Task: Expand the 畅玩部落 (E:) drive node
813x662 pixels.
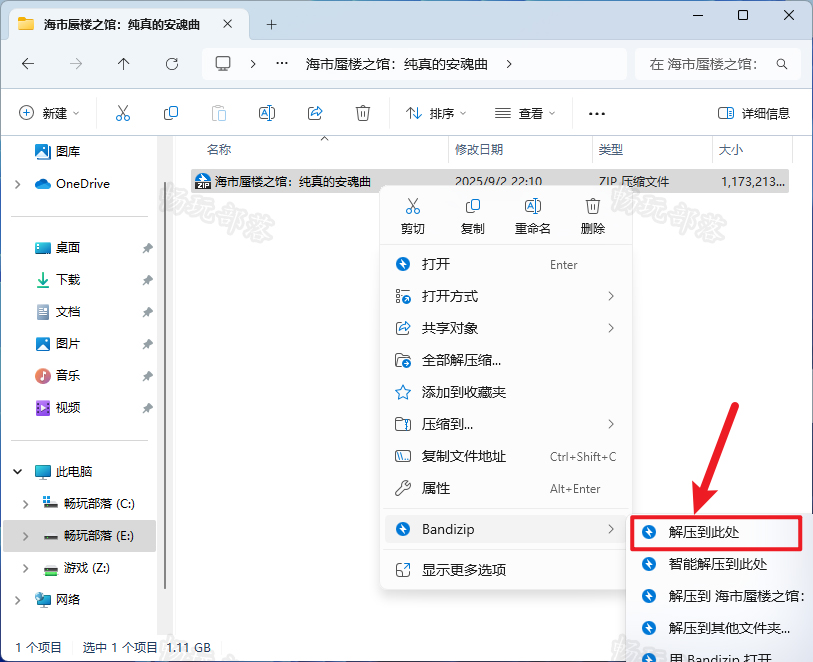Action: [x=25, y=536]
